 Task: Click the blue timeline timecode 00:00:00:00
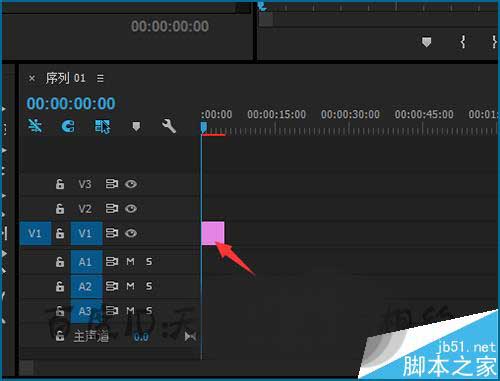71,103
